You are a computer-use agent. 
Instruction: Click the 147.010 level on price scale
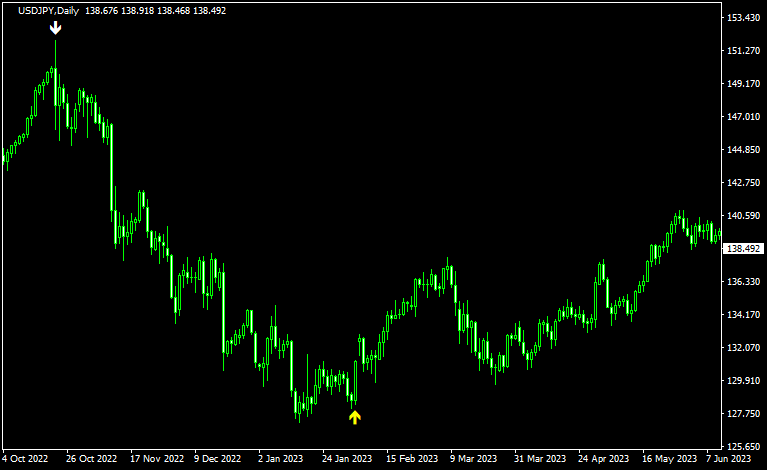coord(742,117)
